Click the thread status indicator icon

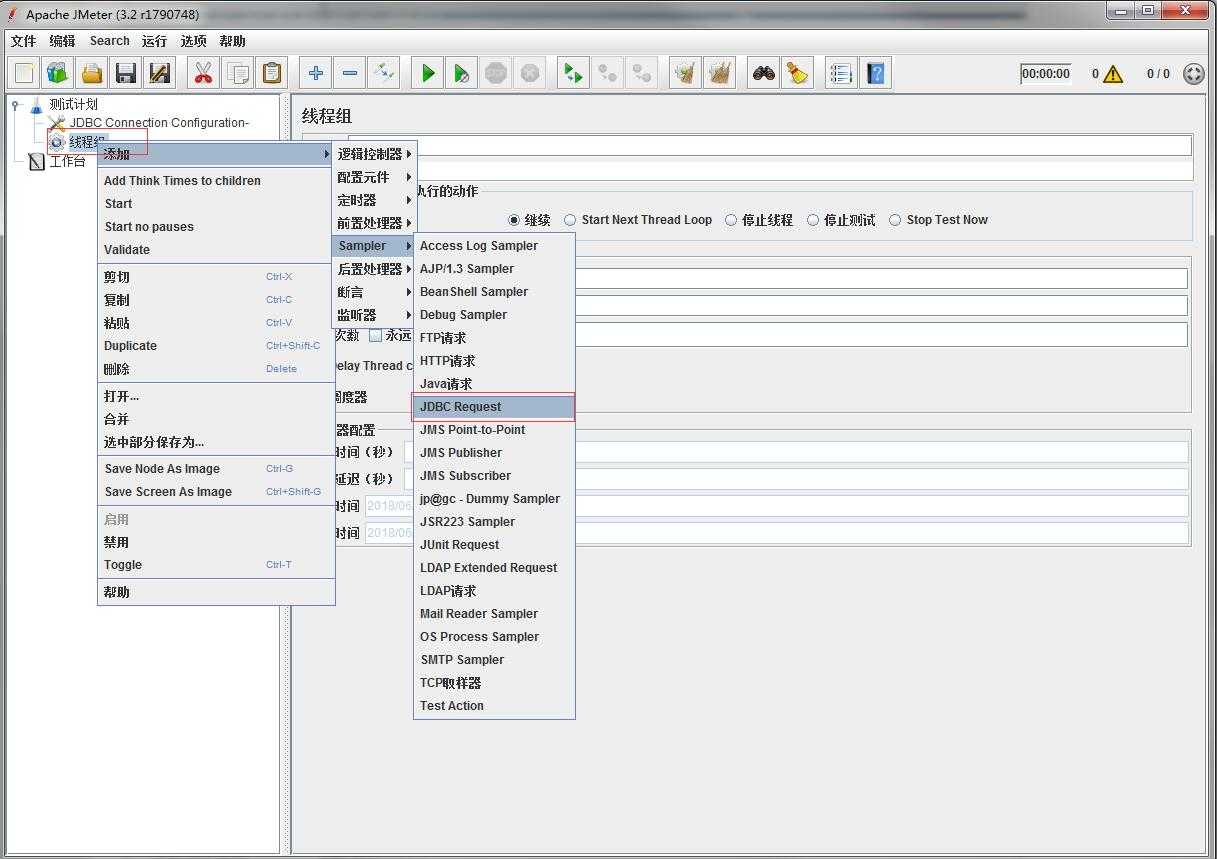click(1194, 74)
